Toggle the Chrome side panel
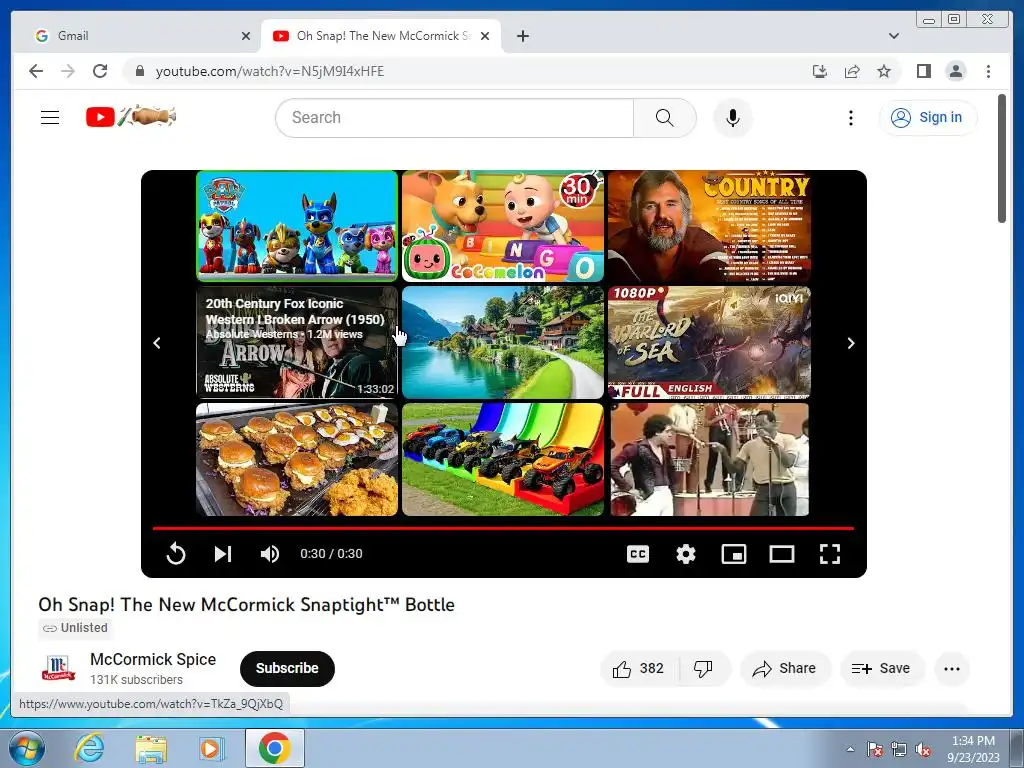The image size is (1024, 768). coord(923,71)
